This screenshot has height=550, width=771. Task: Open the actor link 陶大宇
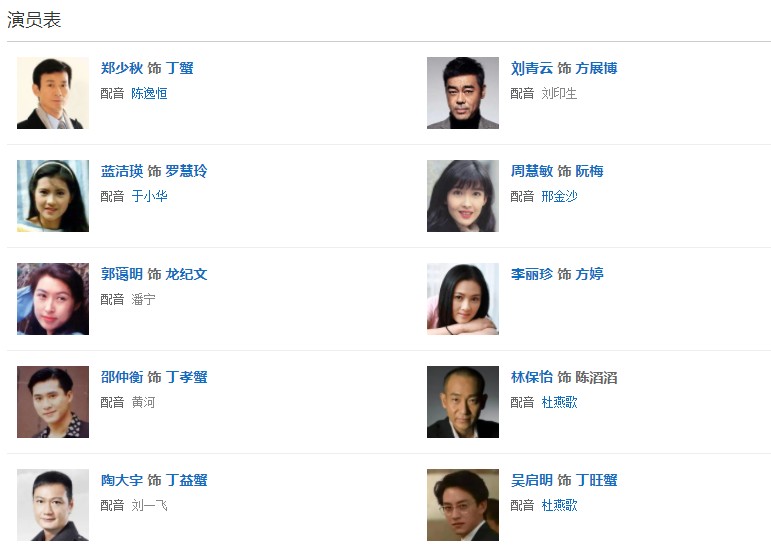pyautogui.click(x=121, y=480)
